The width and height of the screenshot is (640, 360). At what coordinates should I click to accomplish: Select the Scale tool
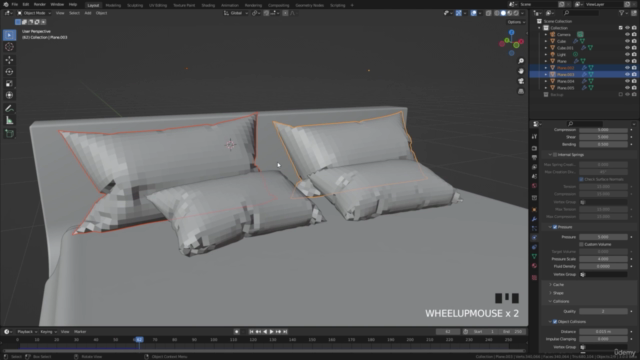[9, 84]
